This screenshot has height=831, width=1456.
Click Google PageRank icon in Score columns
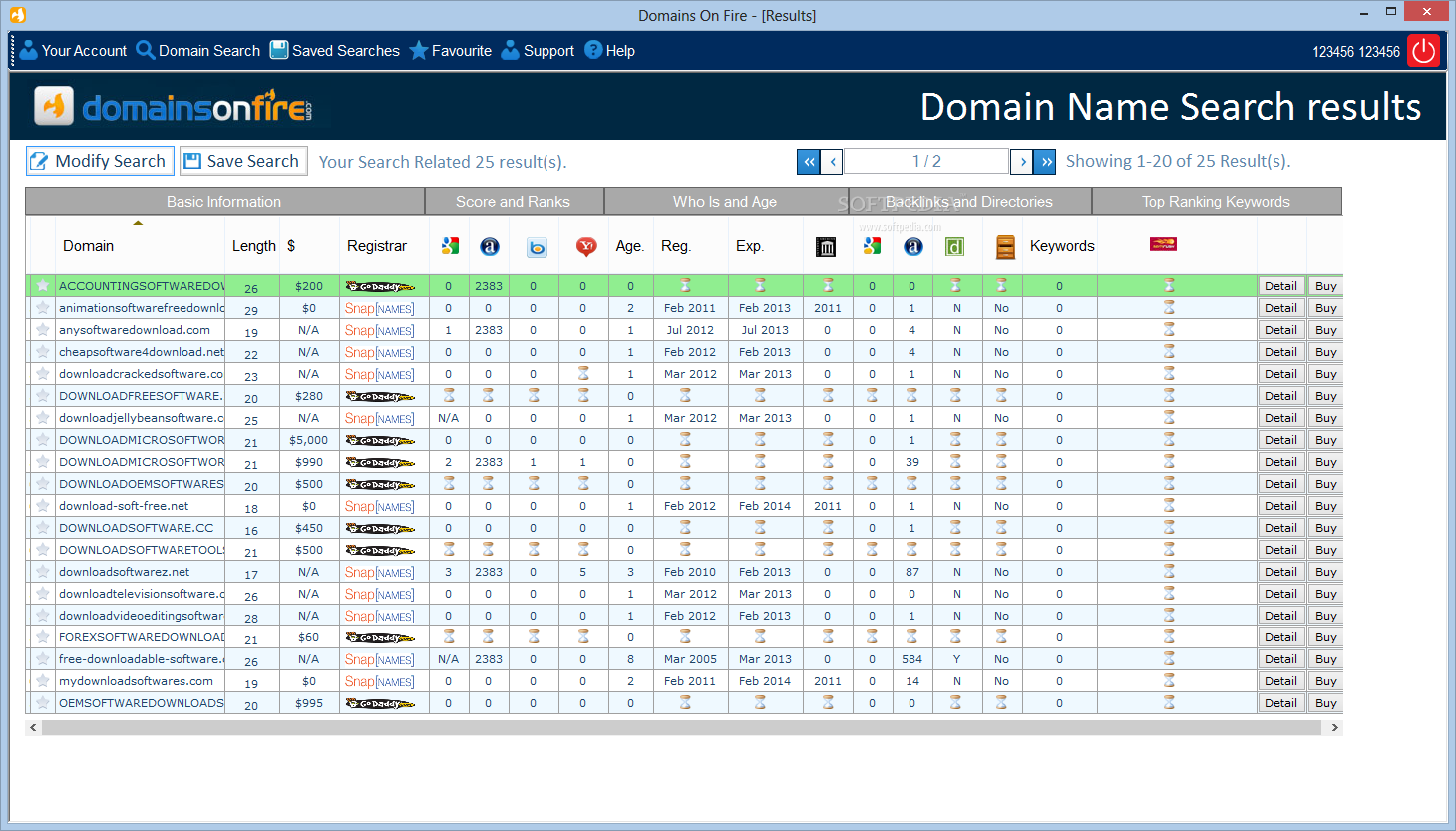[450, 246]
